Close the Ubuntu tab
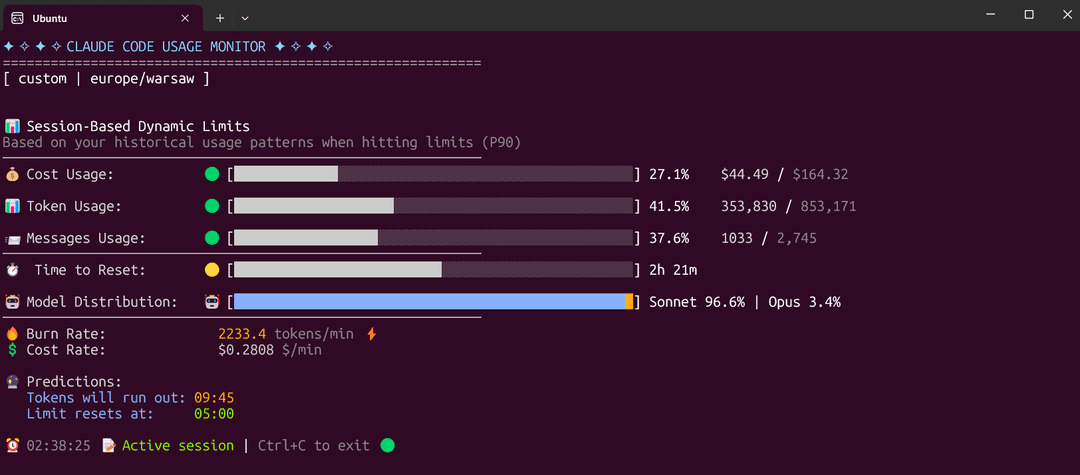 pyautogui.click(x=185, y=18)
